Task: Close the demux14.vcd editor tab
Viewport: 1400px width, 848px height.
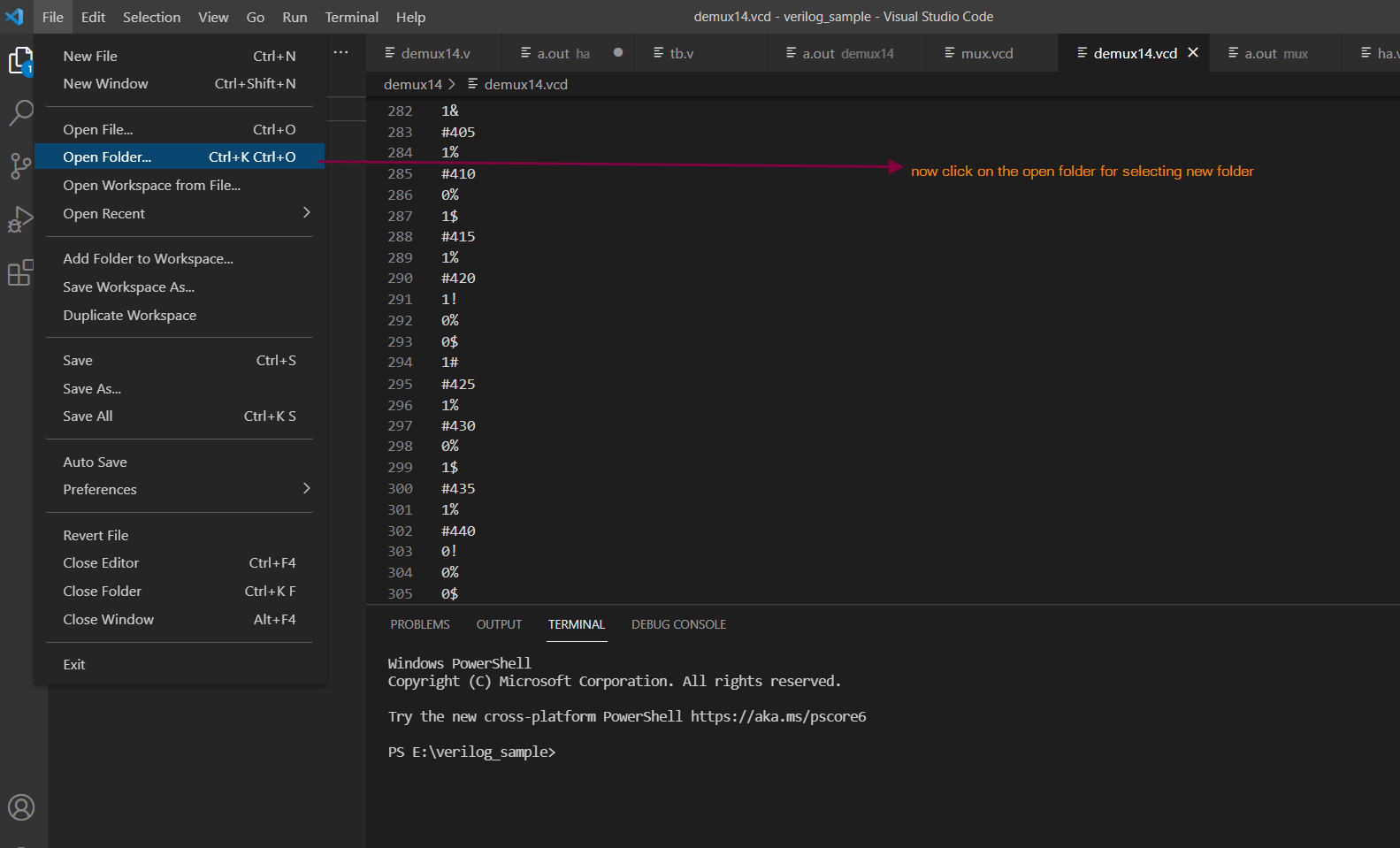Action: (1193, 53)
